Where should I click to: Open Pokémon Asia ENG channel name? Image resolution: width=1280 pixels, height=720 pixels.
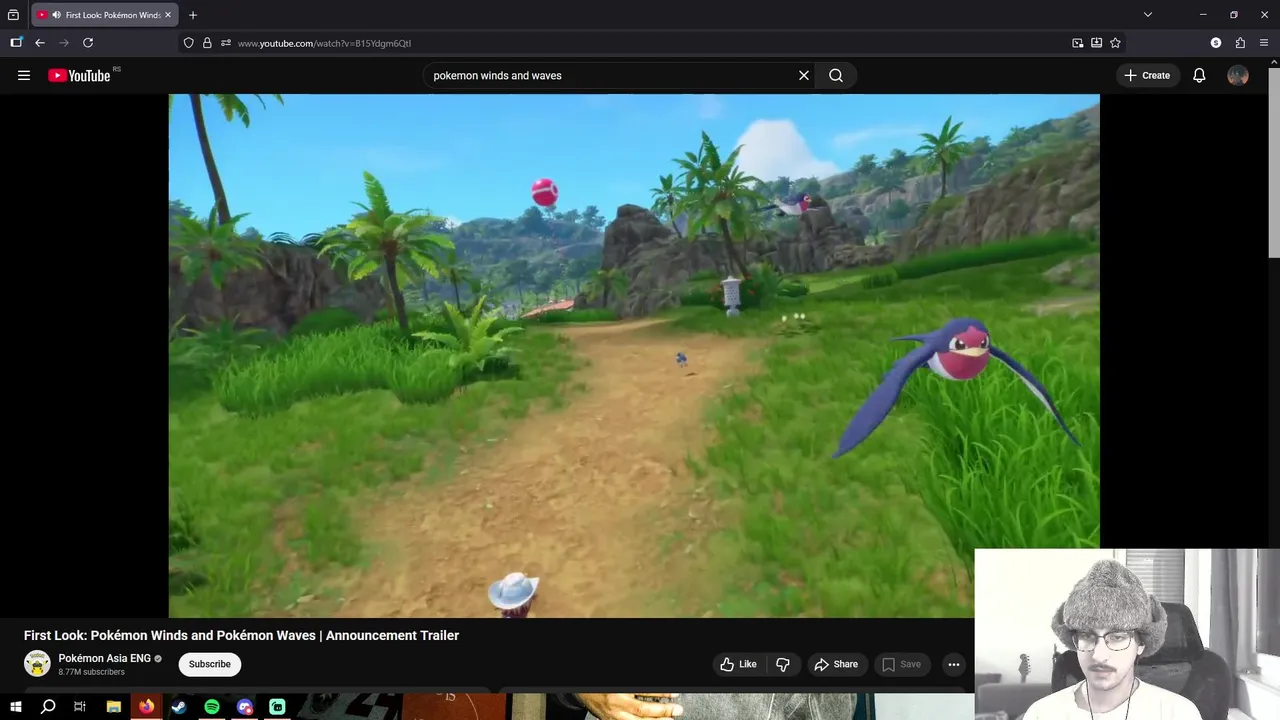(x=104, y=658)
